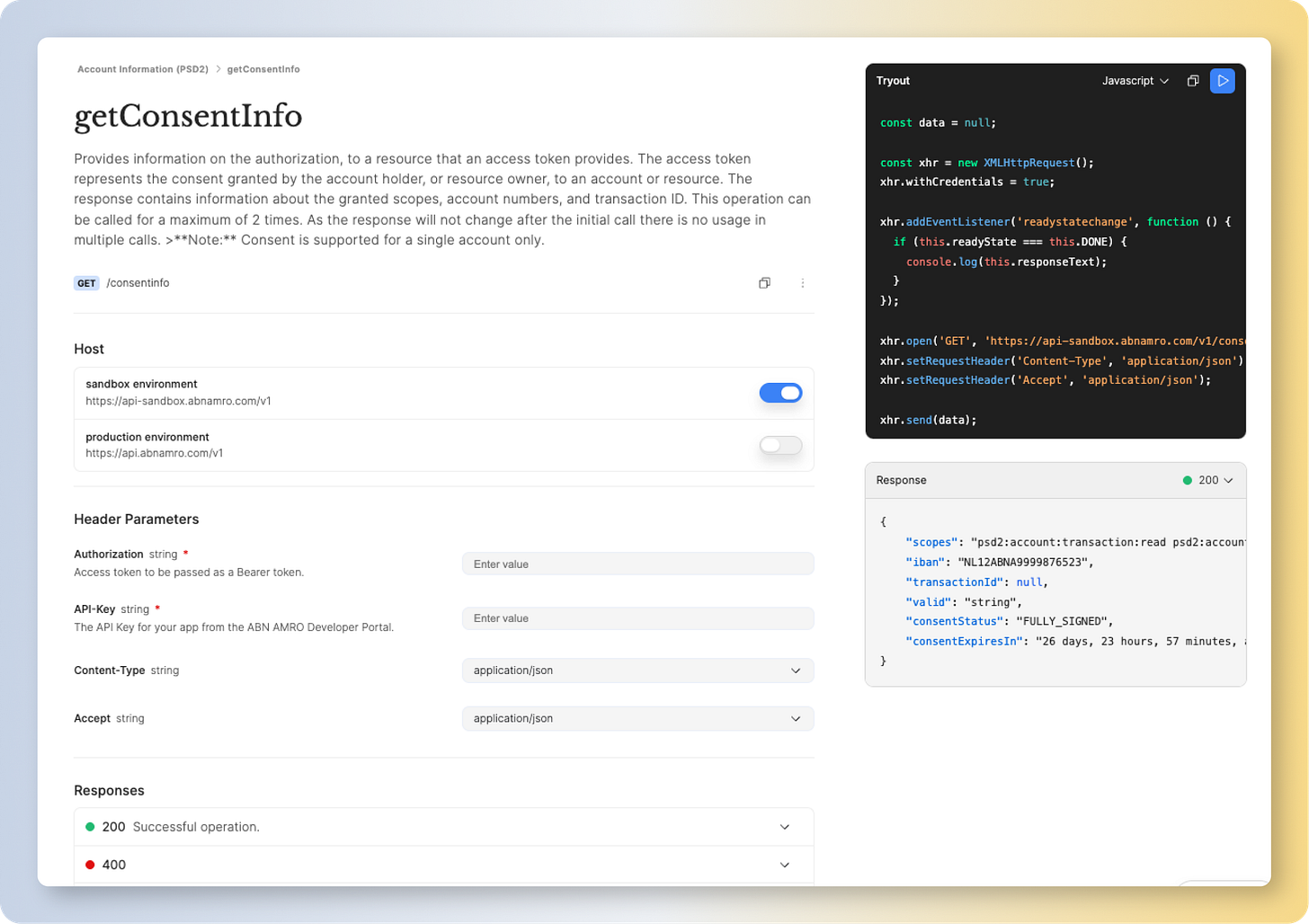Copy the /consentinfo endpoint path
Image resolution: width=1309 pixels, height=924 pixels.
pos(764,283)
